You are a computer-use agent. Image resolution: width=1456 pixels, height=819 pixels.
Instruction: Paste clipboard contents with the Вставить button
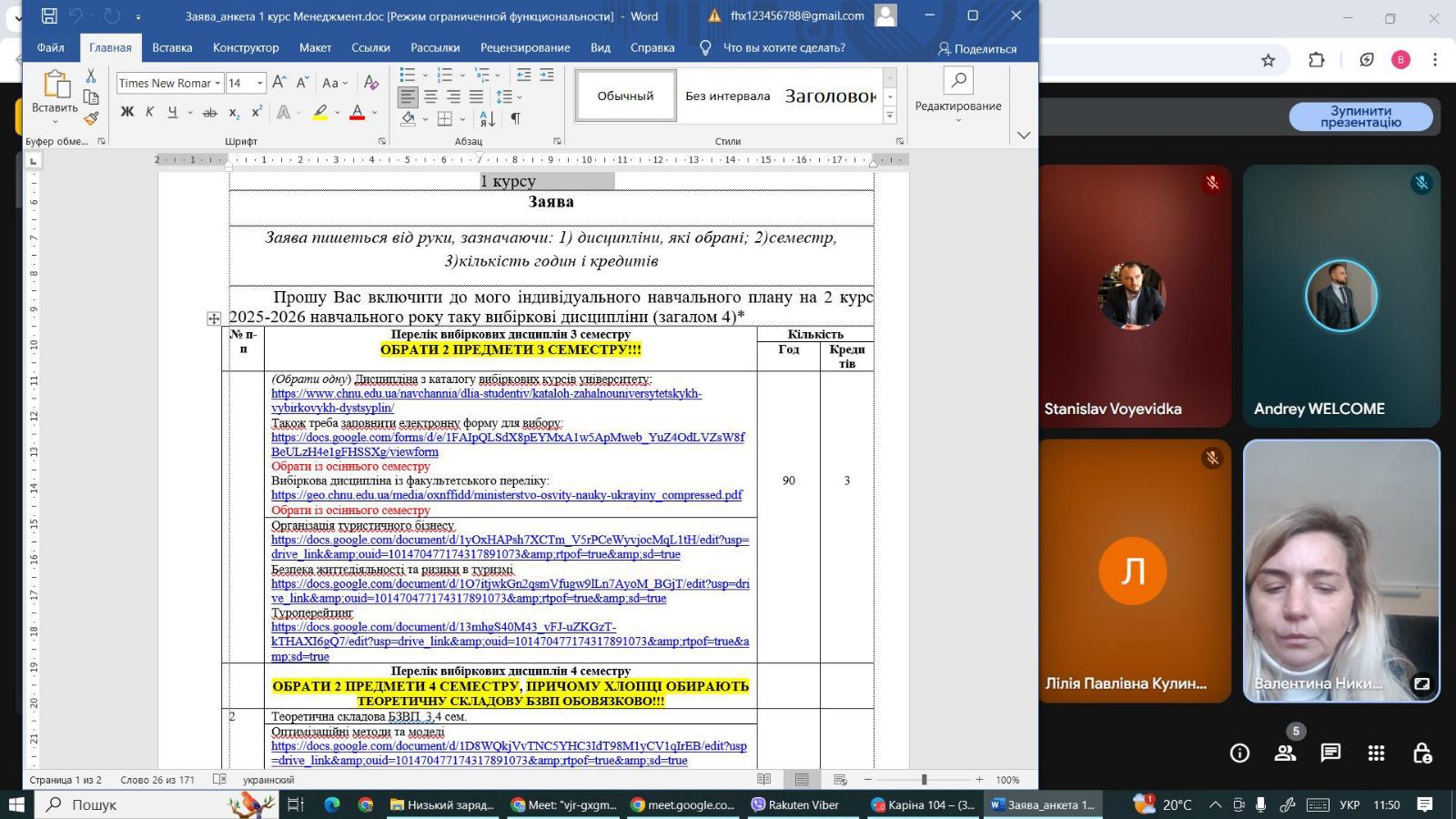[x=55, y=98]
